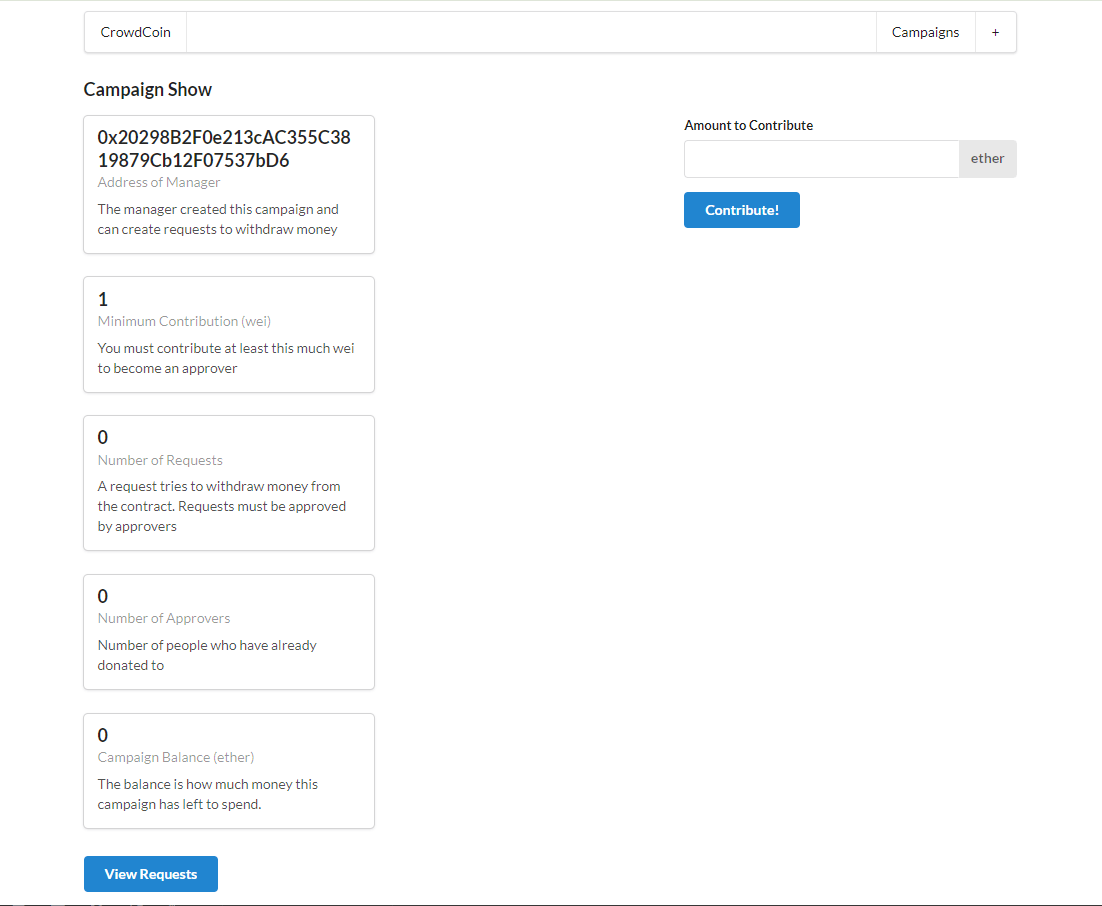Click the minimum contribution value 1

point(103,299)
